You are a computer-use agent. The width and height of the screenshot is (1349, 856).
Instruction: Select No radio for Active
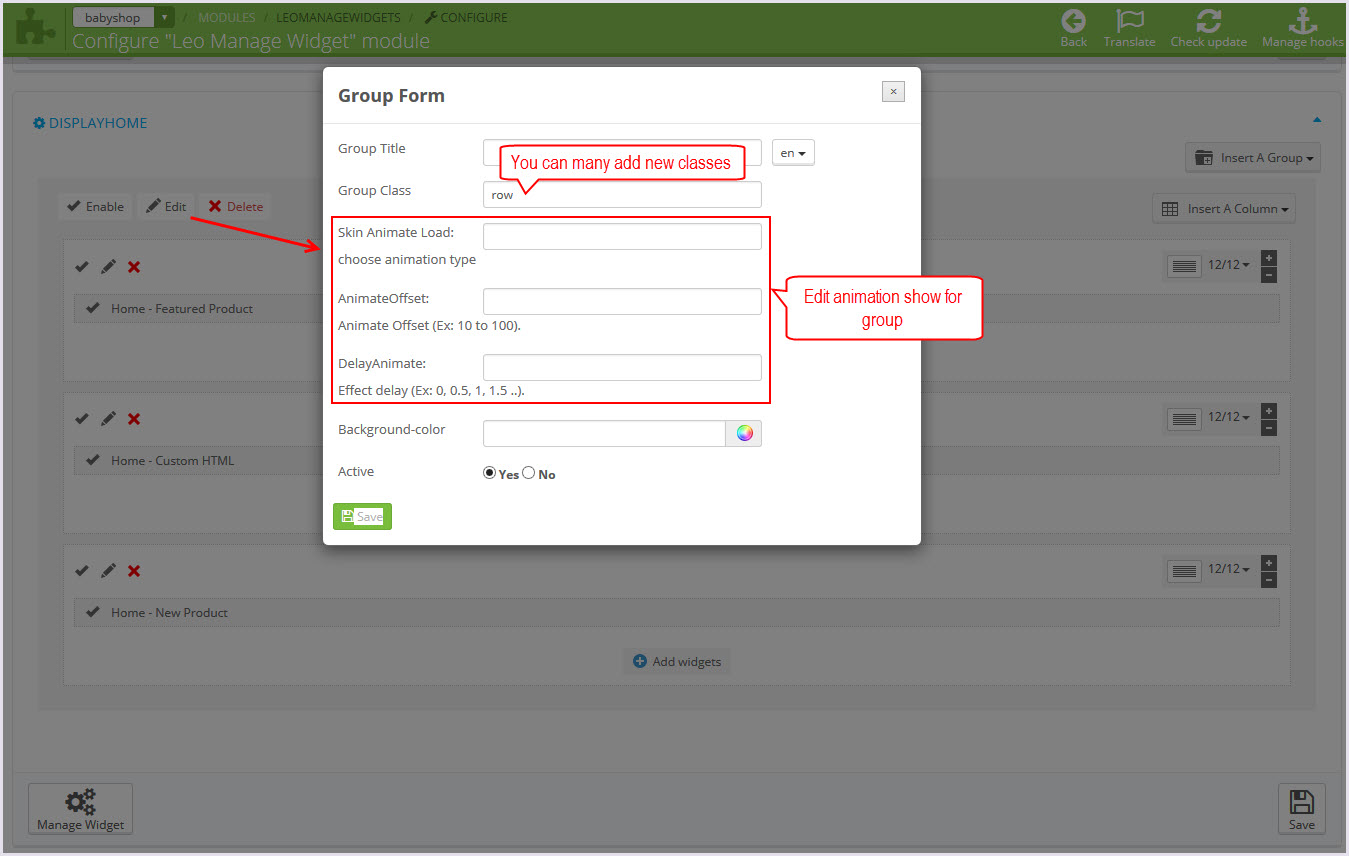[528, 473]
